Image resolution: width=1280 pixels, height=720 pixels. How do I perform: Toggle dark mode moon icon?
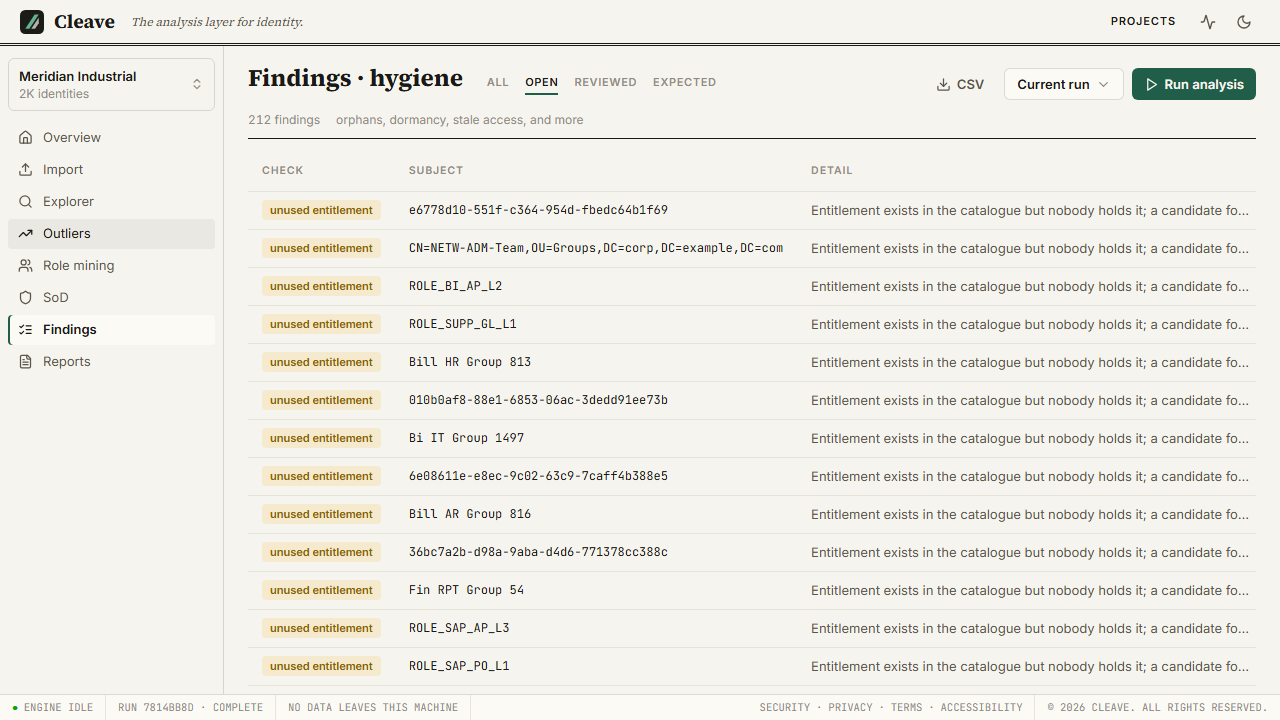(1244, 22)
